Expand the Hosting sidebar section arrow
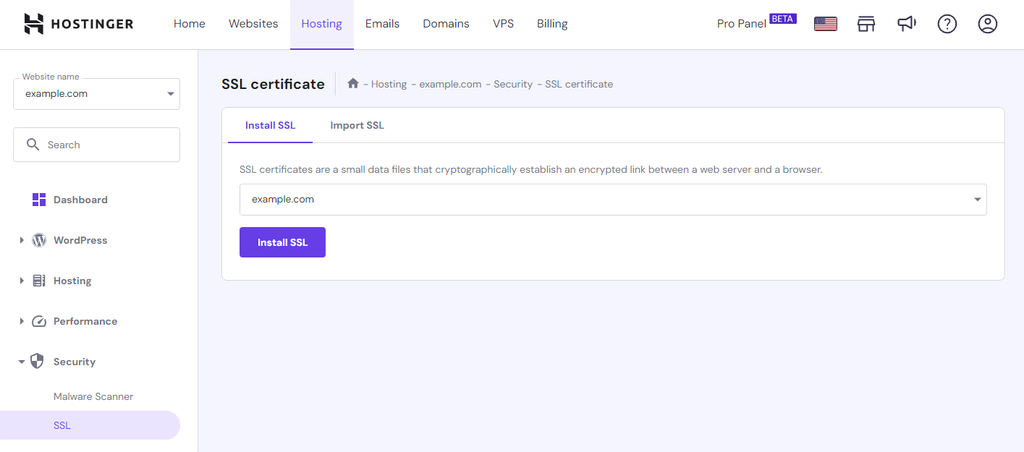 [x=22, y=281]
